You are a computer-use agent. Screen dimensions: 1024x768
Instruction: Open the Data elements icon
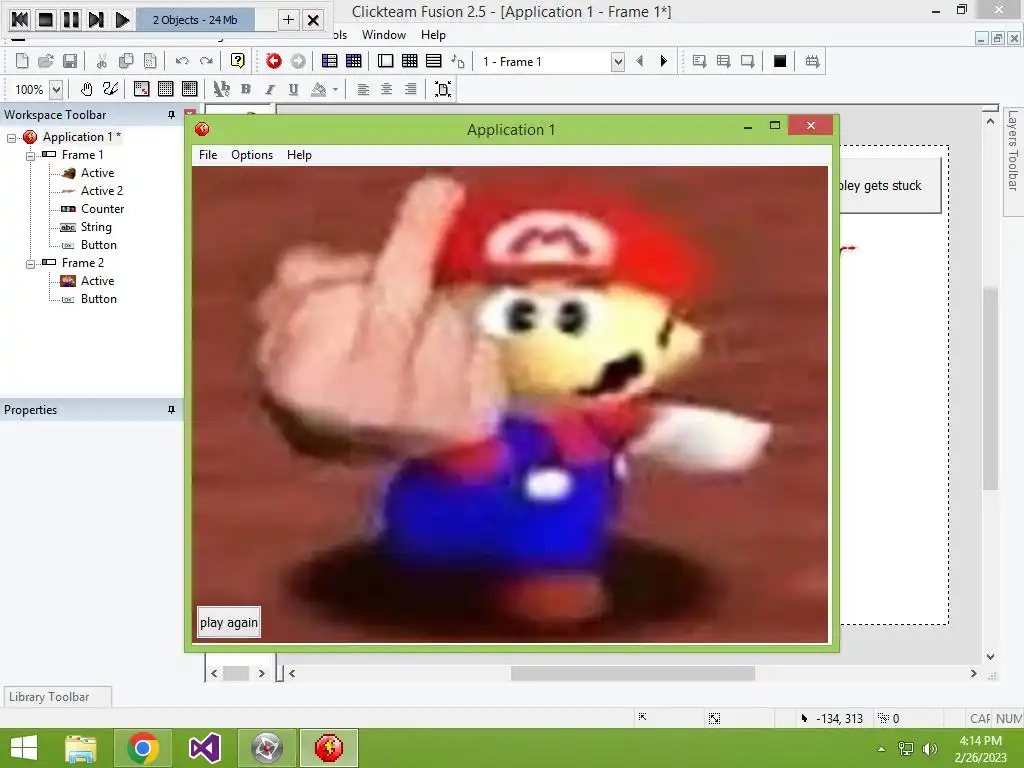458,61
